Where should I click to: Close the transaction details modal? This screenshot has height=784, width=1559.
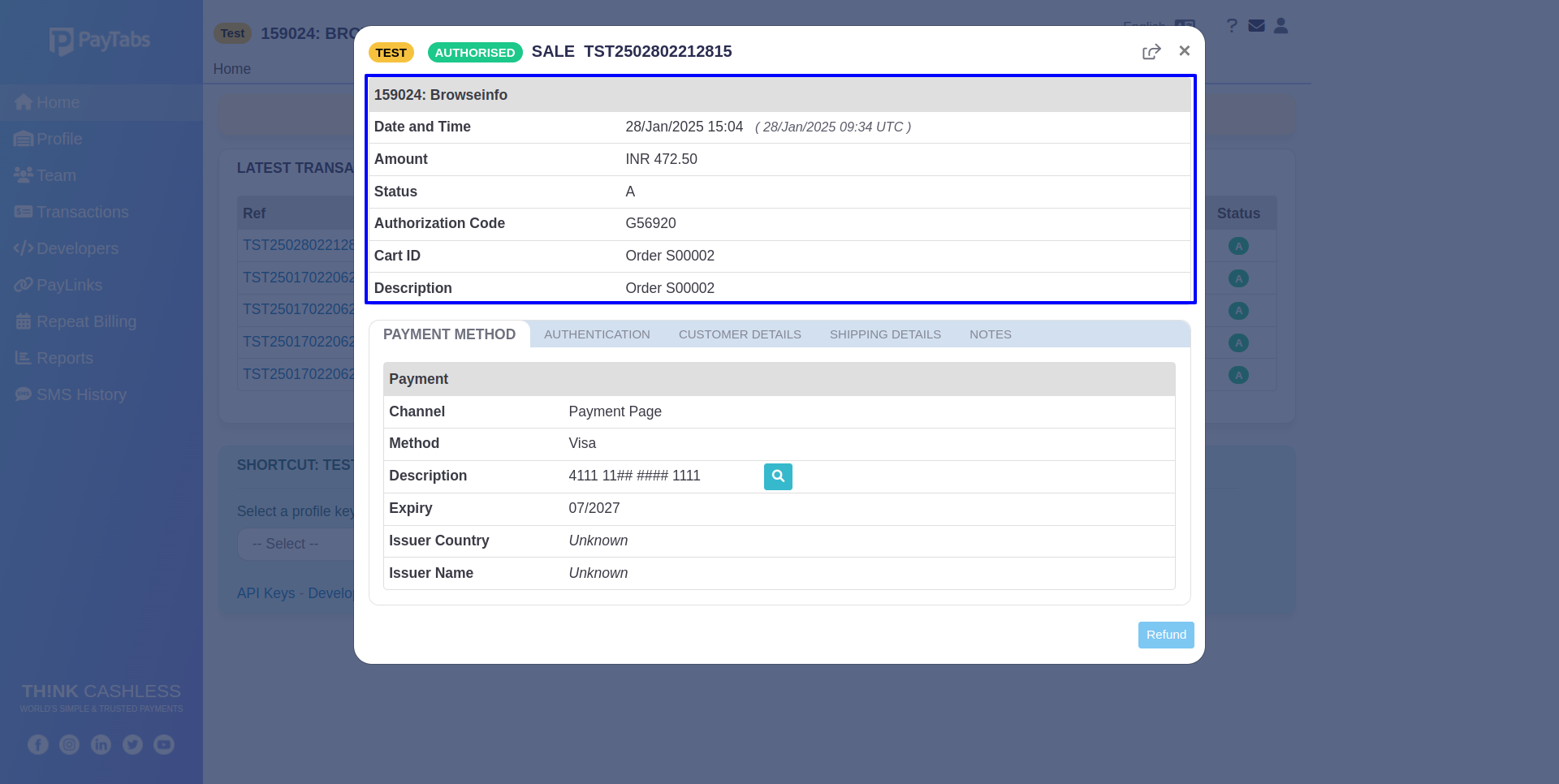click(x=1184, y=51)
